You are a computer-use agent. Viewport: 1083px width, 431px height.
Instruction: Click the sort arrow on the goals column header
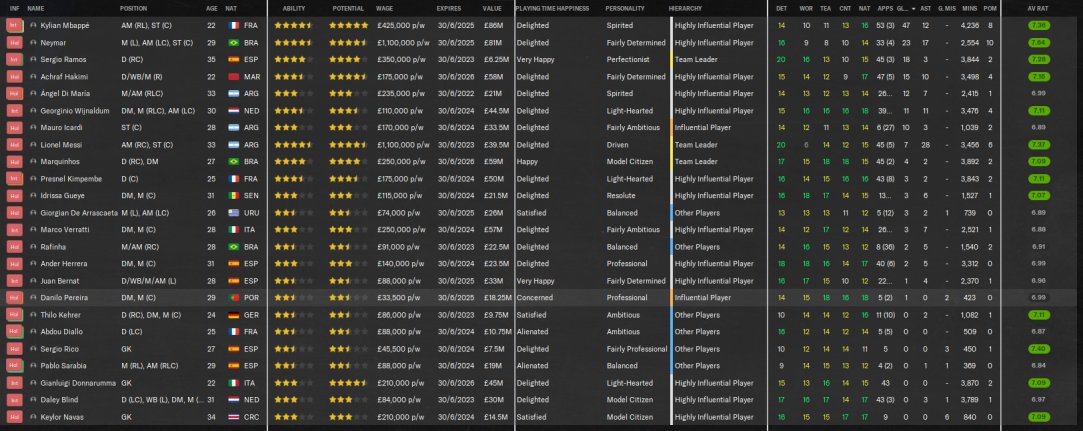[x=914, y=8]
